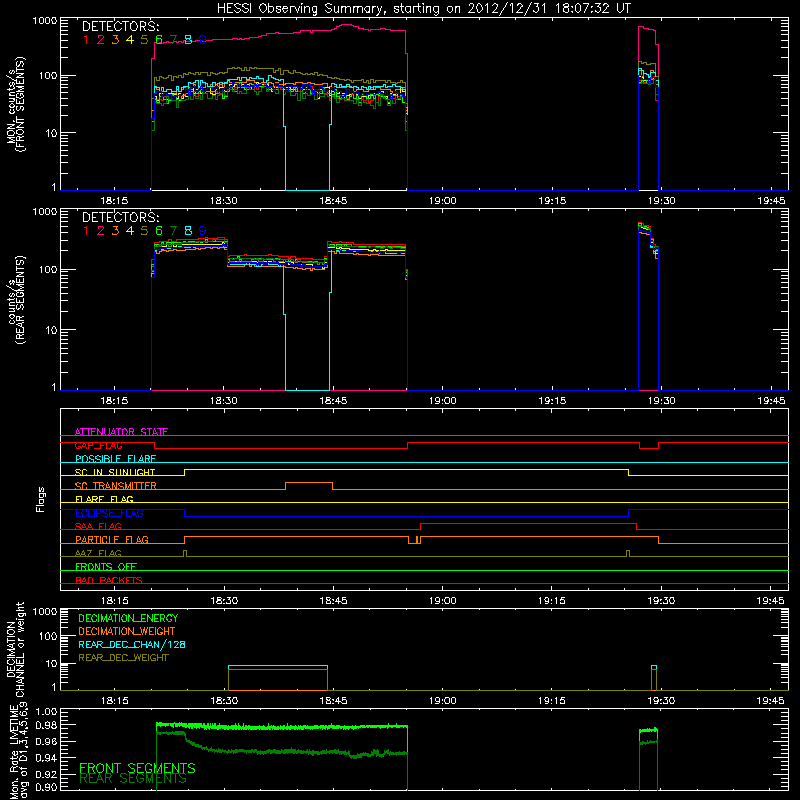
Task: Click the ATTENUATOR_STATE flag label
Action: pyautogui.click(x=121, y=432)
